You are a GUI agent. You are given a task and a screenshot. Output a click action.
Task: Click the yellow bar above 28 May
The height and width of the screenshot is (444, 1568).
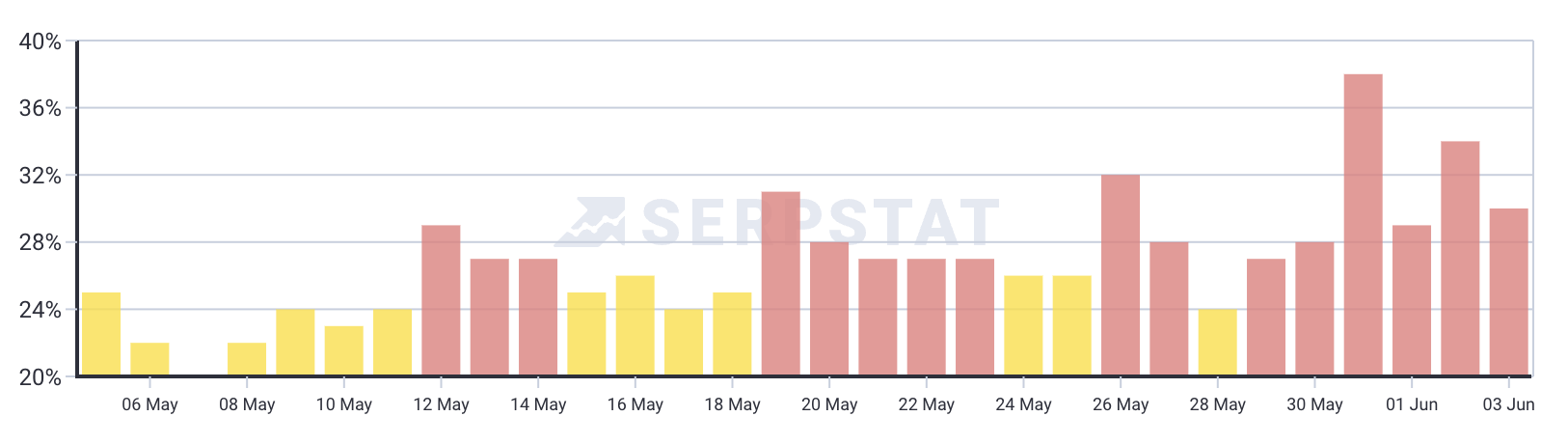click(1217, 343)
